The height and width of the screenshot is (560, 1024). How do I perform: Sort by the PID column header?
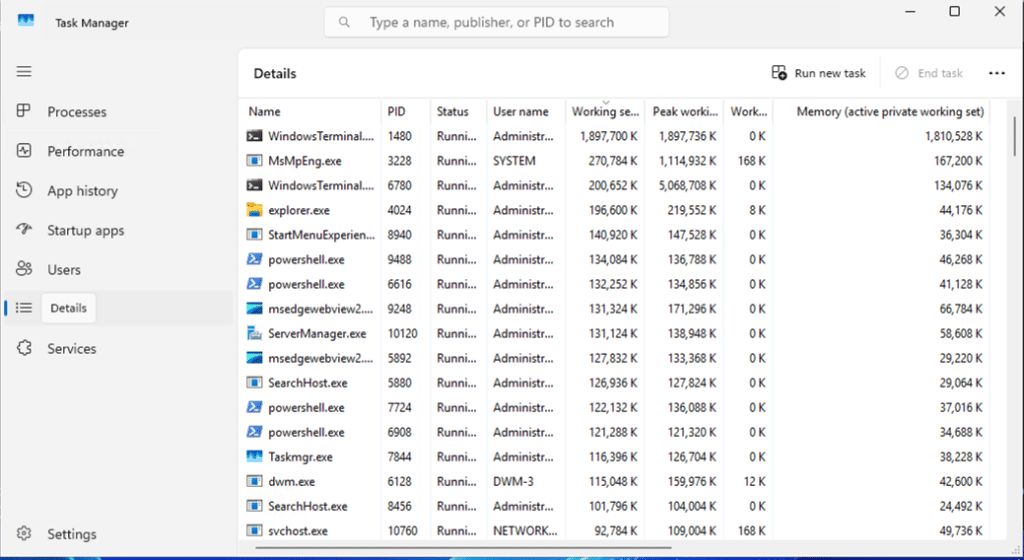(x=406, y=112)
